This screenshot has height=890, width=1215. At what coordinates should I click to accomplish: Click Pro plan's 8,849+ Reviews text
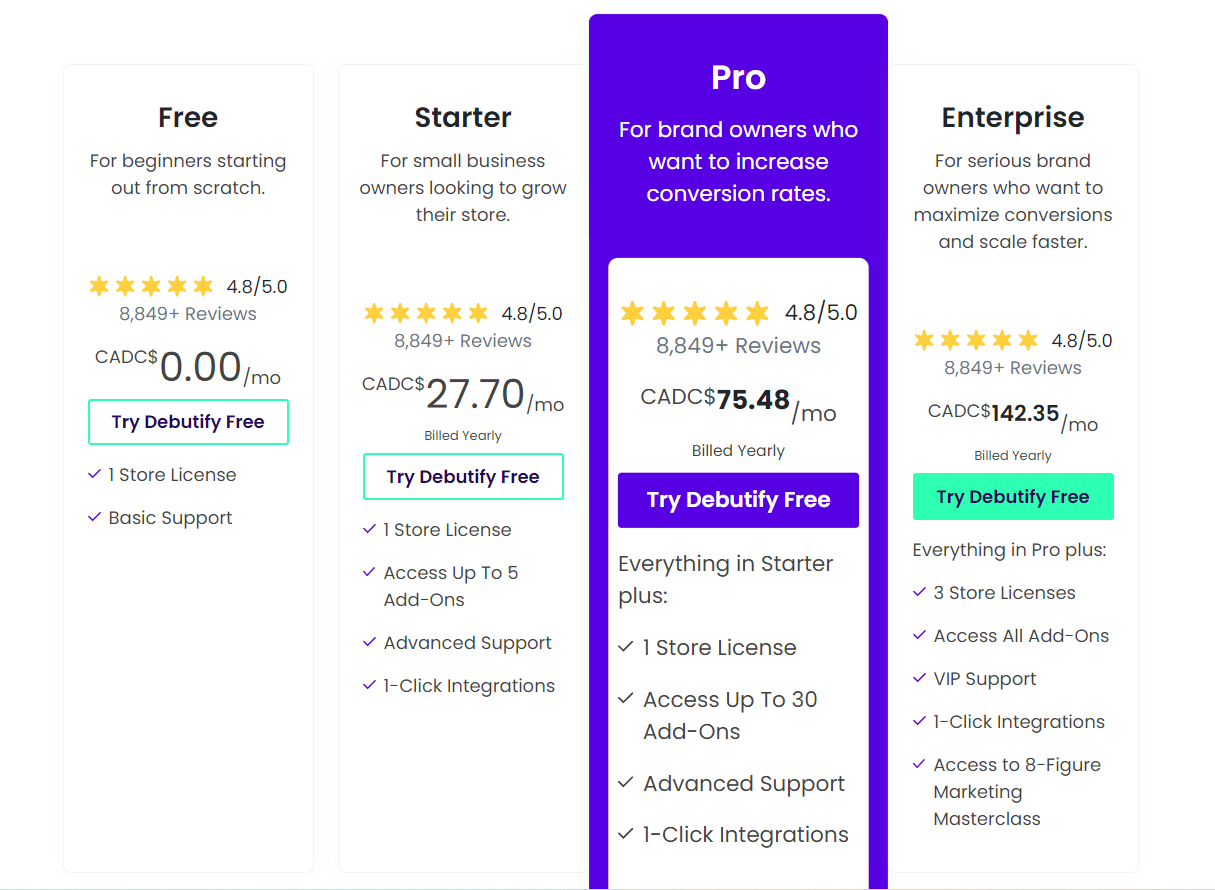738,346
